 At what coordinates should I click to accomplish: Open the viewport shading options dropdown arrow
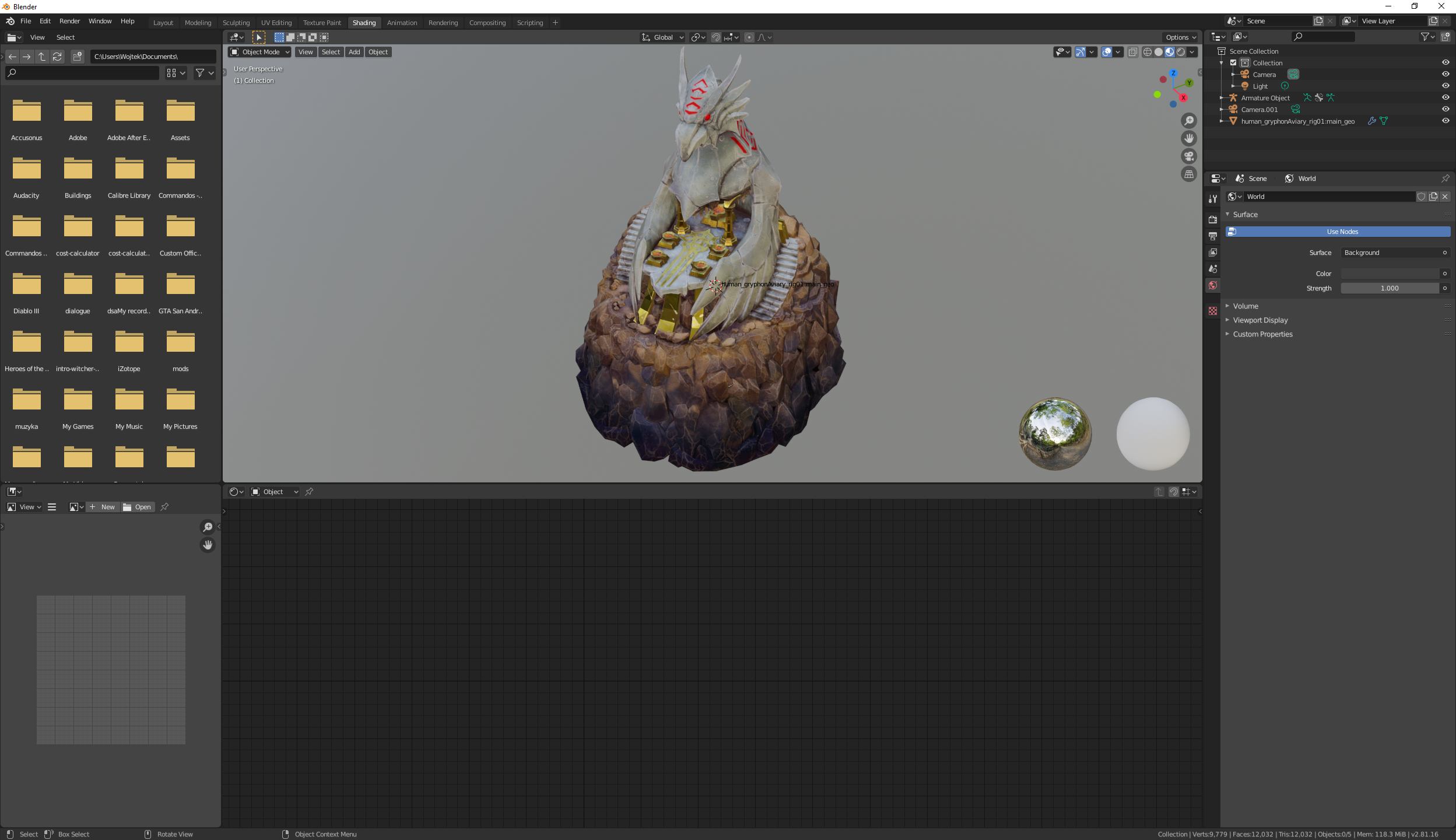pyautogui.click(x=1192, y=52)
